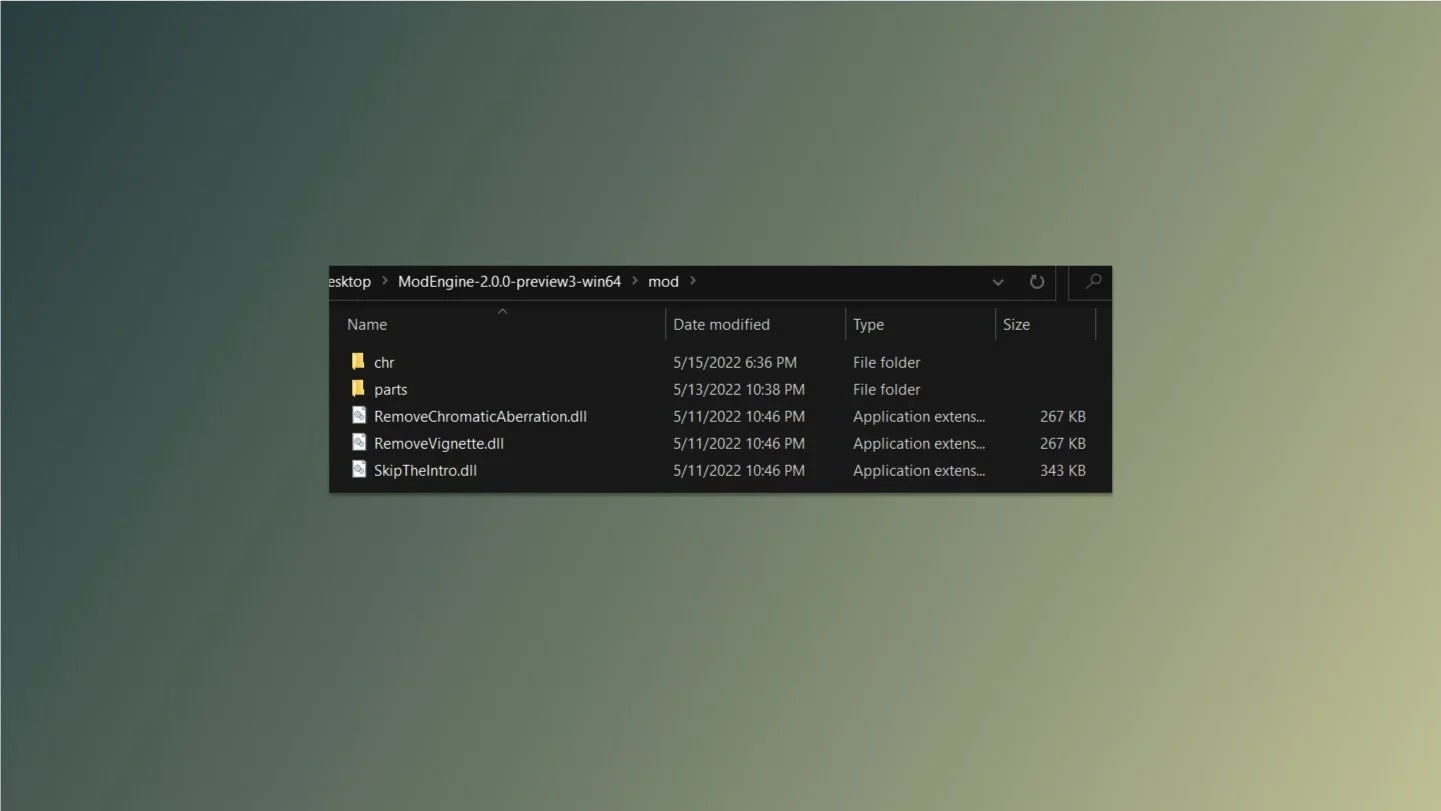Viewport: 1441px width, 811px height.
Task: Select the parts folder icon
Action: pyautogui.click(x=358, y=389)
